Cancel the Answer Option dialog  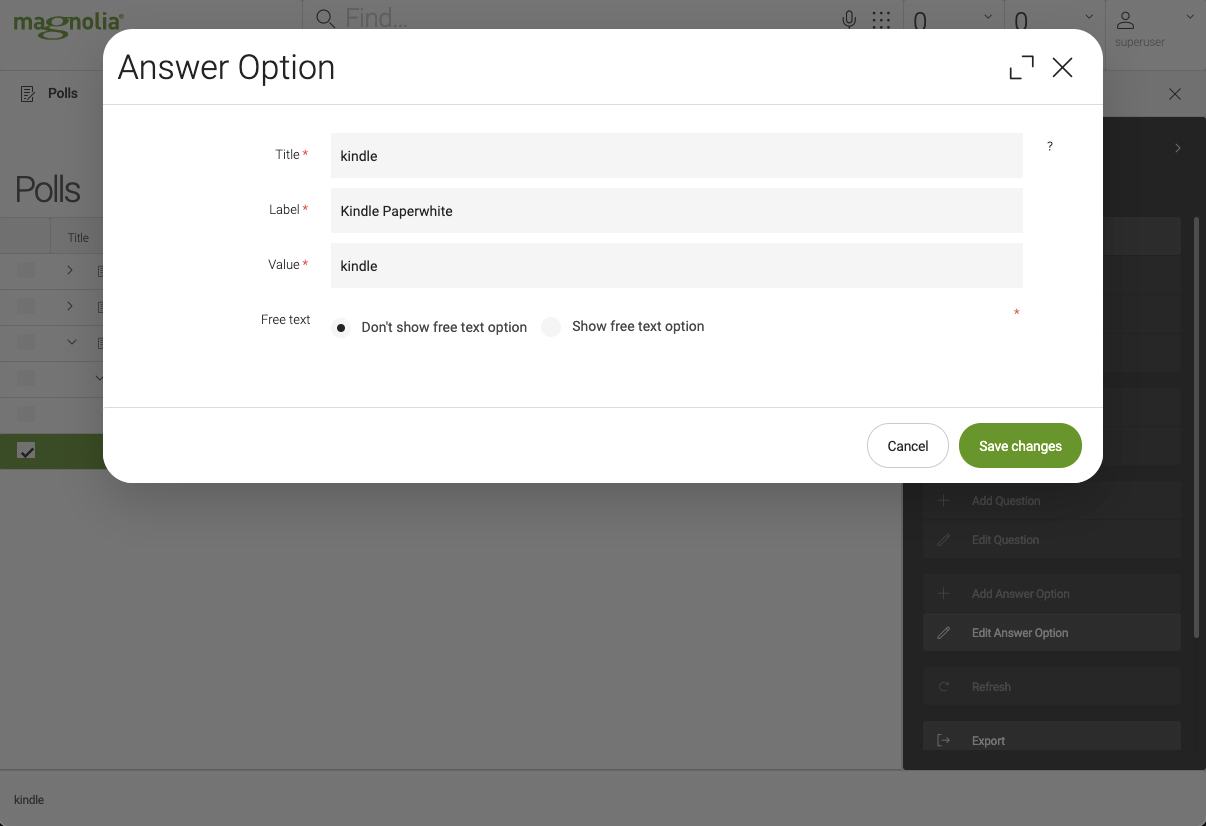click(907, 445)
